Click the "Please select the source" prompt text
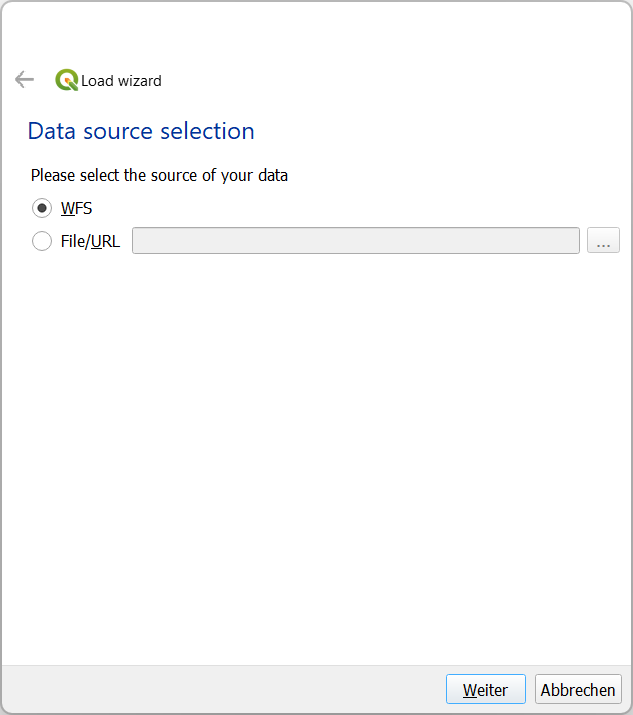The width and height of the screenshot is (633, 715). pos(159,175)
